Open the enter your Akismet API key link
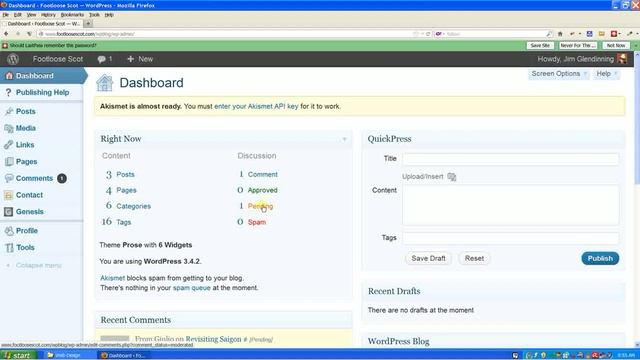The image size is (640, 360). click(256, 106)
